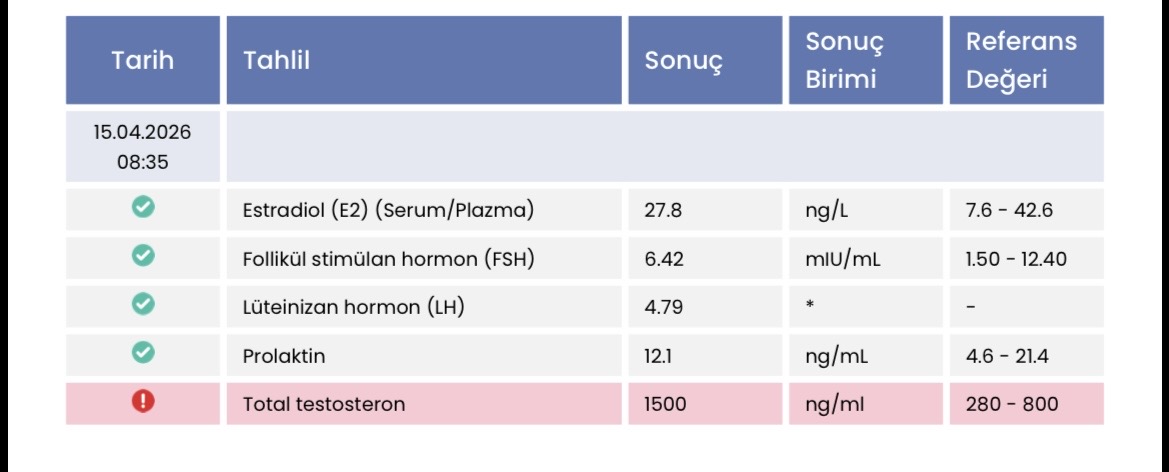Click the red warning icon beside Total testosteron
Screen dimensions: 1169x472
143,402
